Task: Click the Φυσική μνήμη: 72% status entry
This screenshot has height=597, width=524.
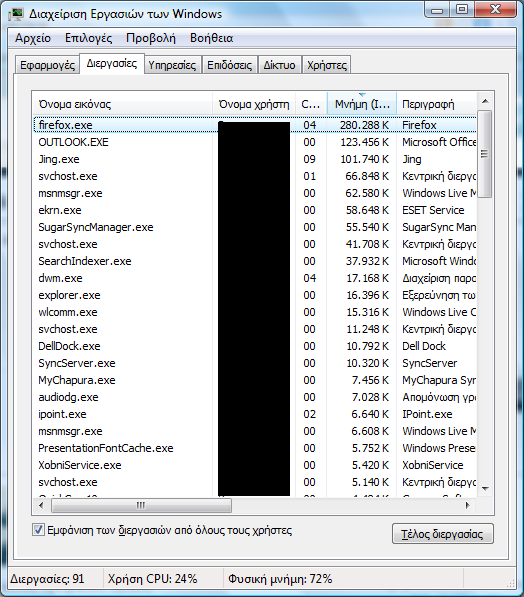Action: coord(280,579)
